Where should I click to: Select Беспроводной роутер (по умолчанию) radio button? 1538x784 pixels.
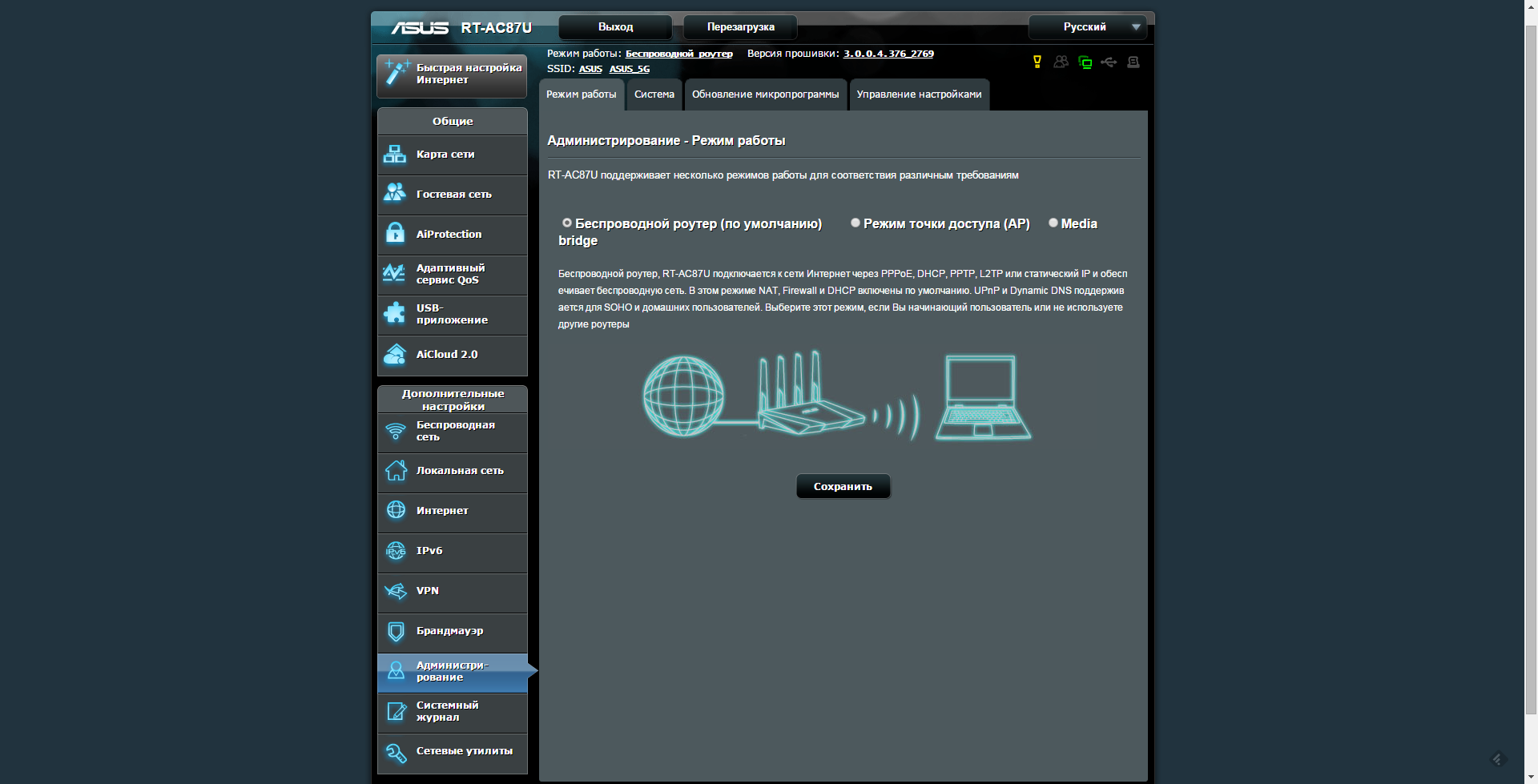[x=567, y=223]
